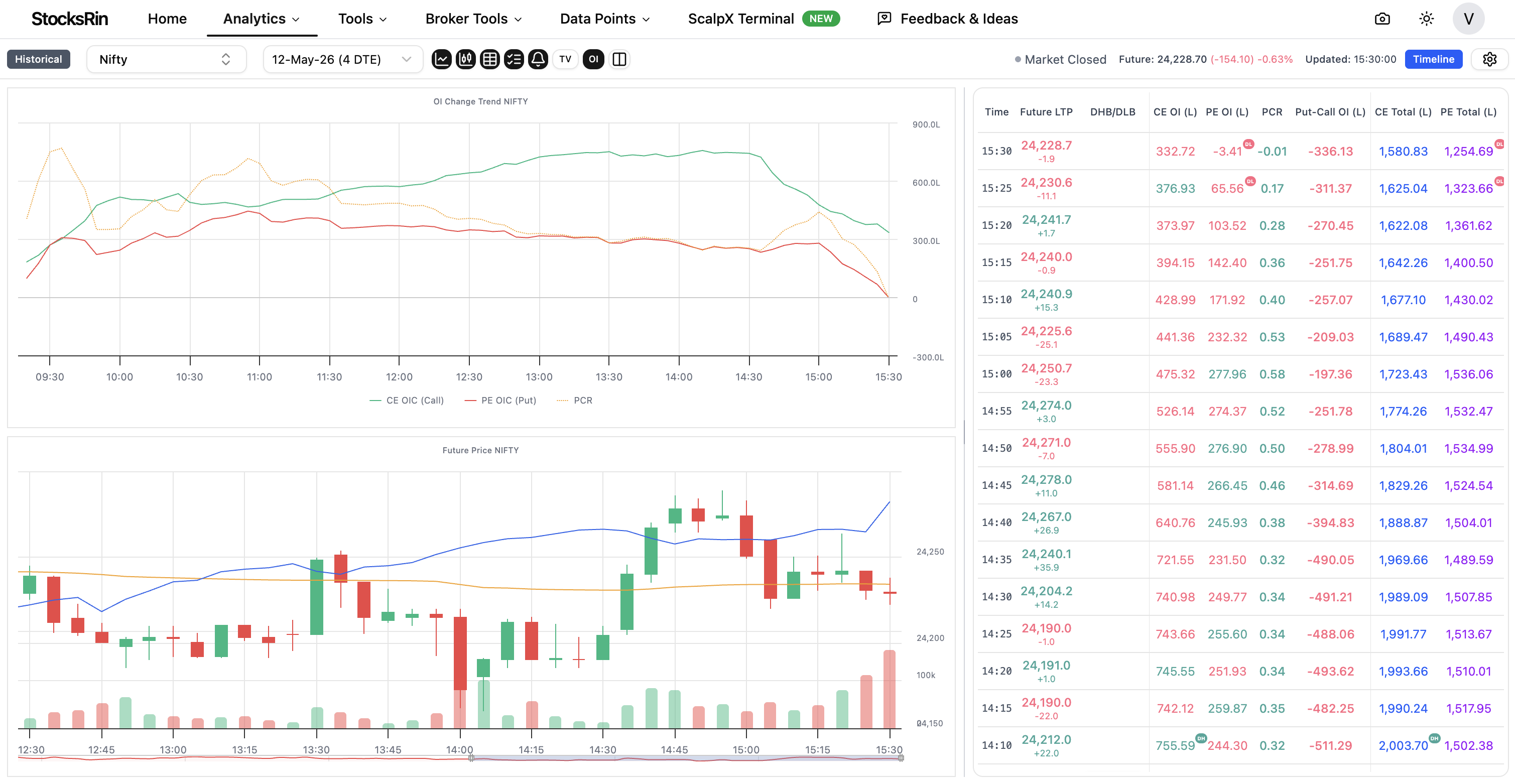Screen dimensions: 1515x784
Task: Click the checklist icon in toolbar
Action: (514, 59)
